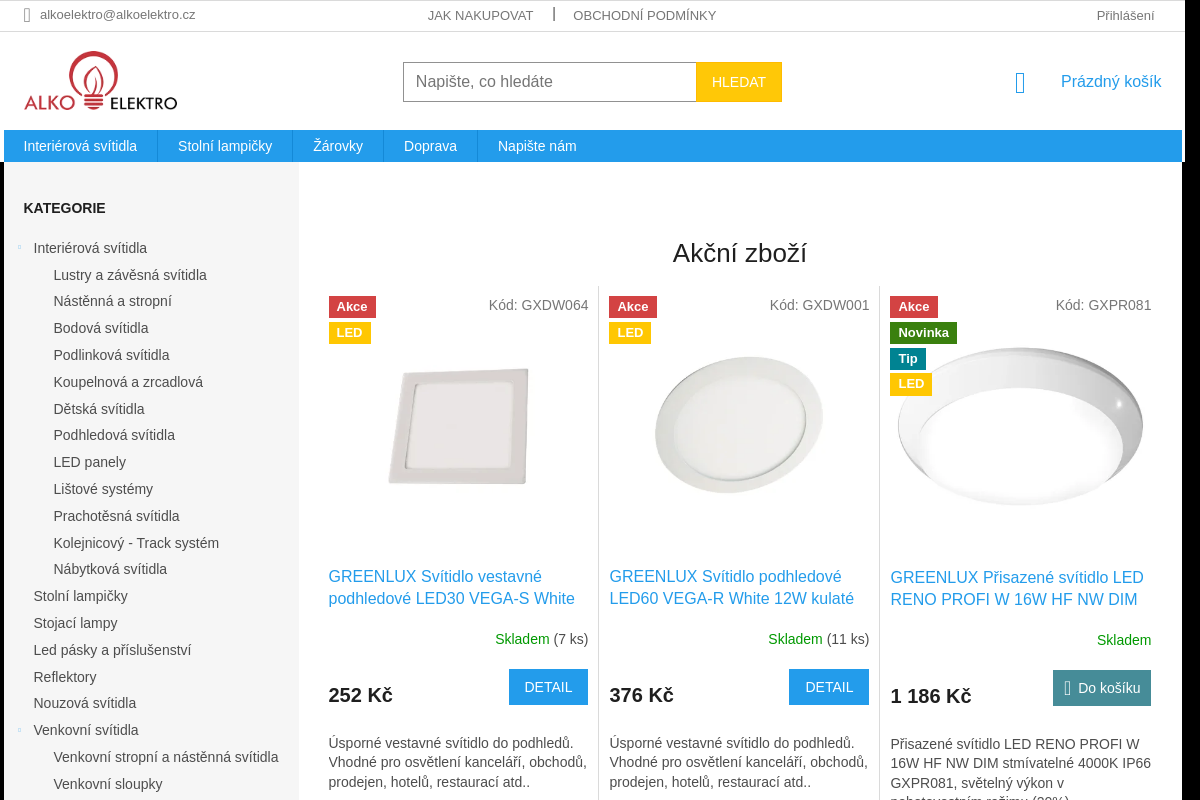Select Doprava in the blue menu bar

tap(430, 146)
